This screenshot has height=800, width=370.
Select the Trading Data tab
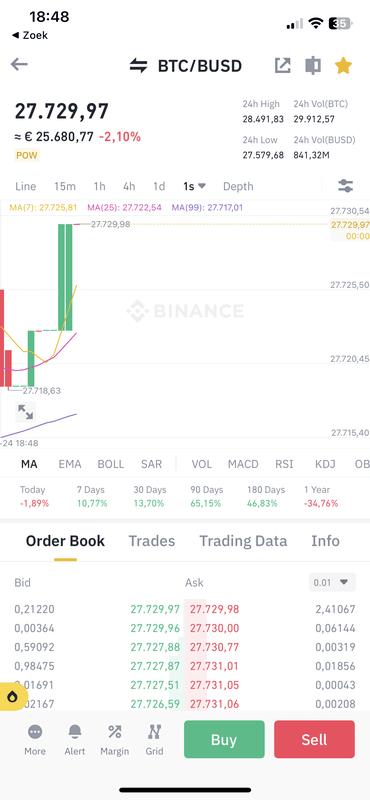click(243, 541)
